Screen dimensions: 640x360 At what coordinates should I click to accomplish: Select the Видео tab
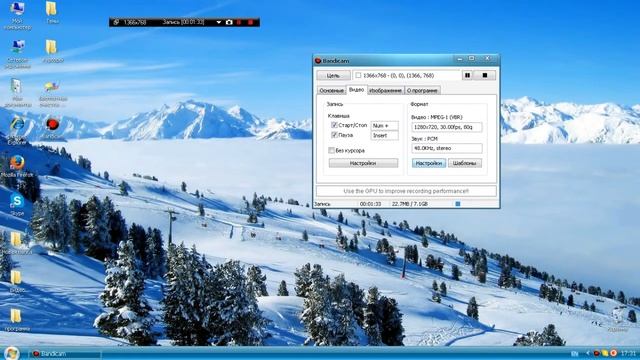(x=356, y=90)
